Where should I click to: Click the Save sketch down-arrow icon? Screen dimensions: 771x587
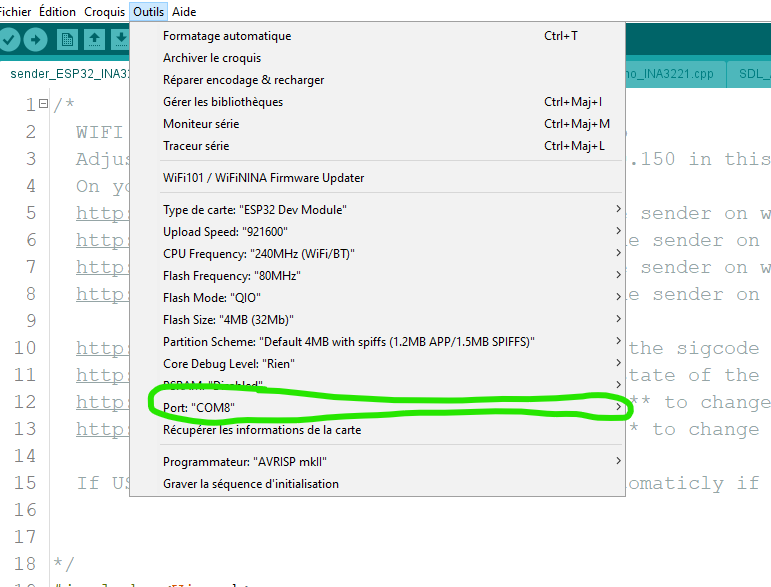pos(120,40)
